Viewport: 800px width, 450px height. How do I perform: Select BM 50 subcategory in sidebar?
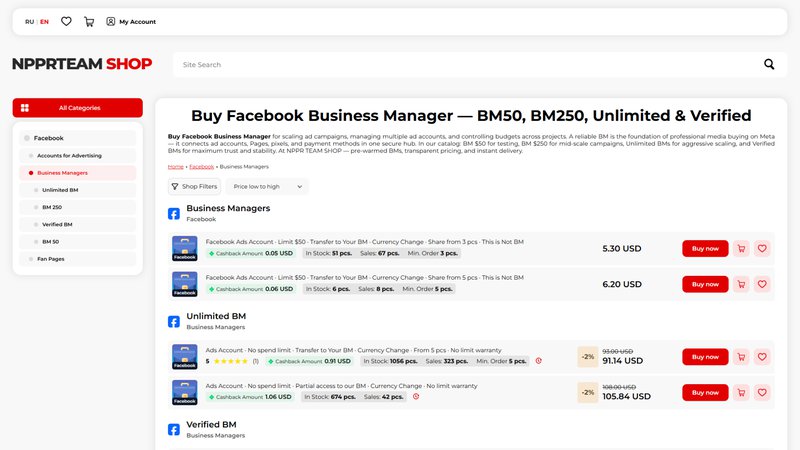pyautogui.click(x=78, y=241)
